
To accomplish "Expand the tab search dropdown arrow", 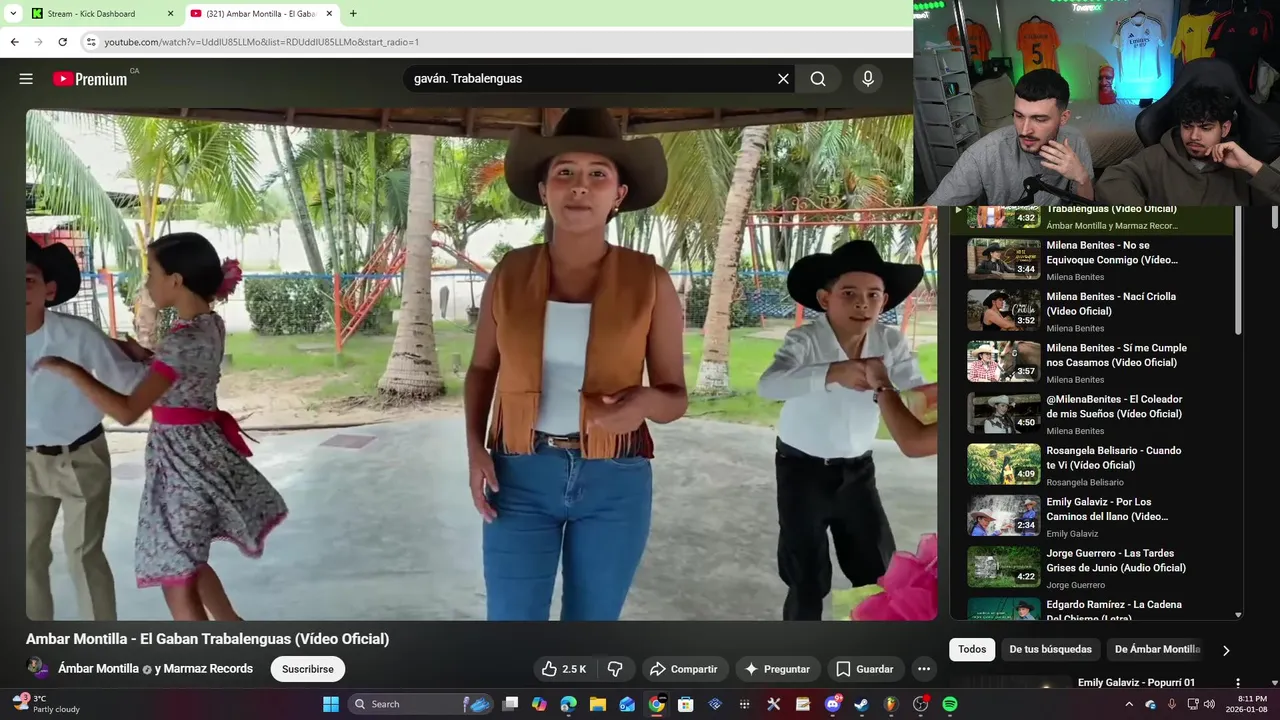I will click(x=12, y=14).
